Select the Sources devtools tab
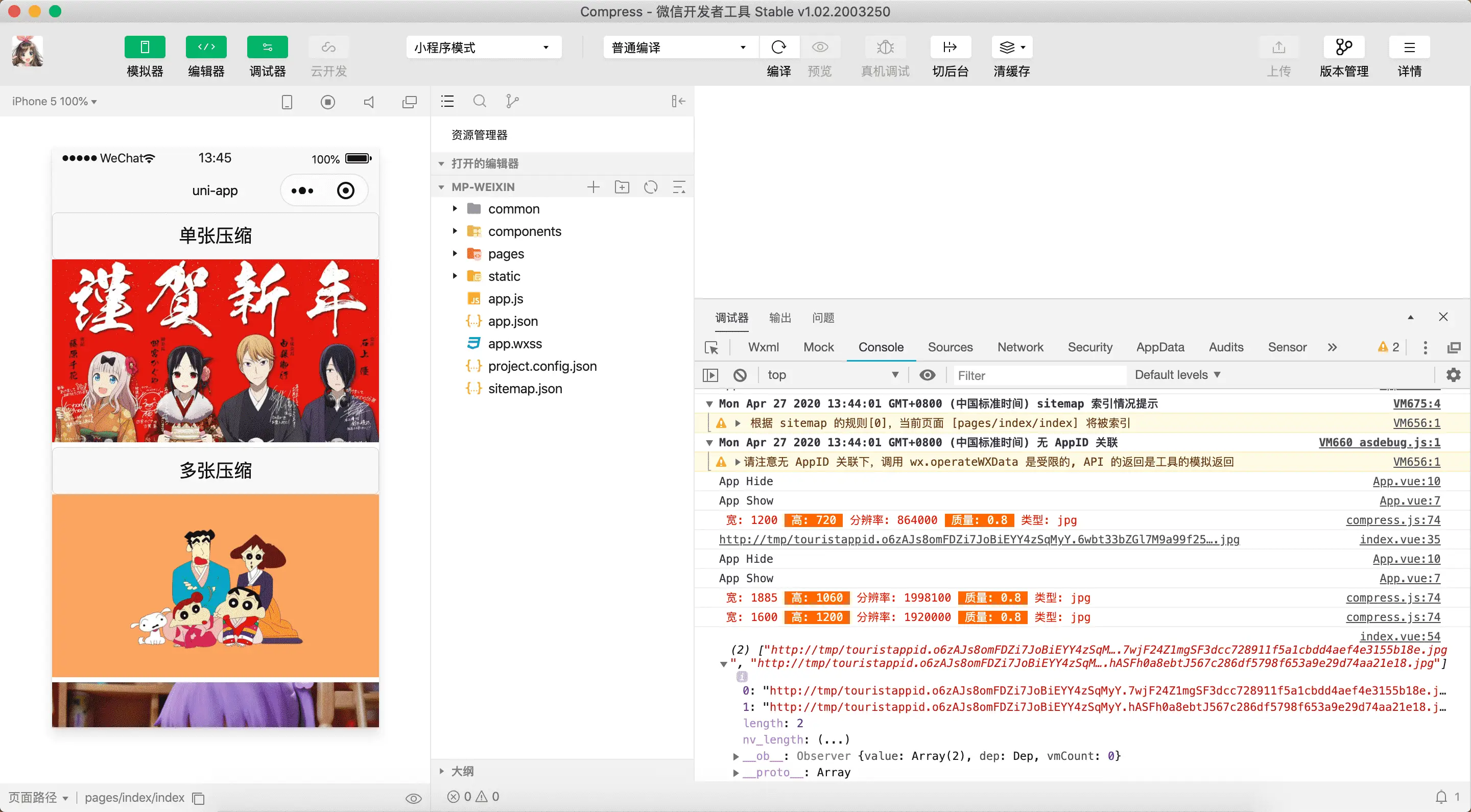This screenshot has width=1471, height=812. coord(950,347)
